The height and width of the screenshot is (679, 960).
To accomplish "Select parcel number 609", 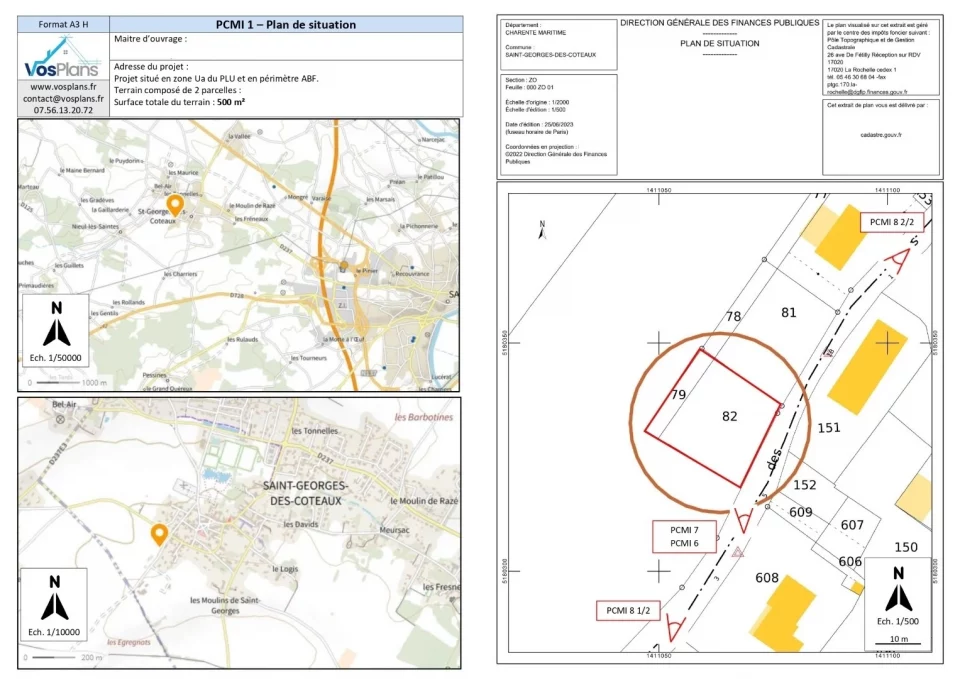I will (x=801, y=512).
